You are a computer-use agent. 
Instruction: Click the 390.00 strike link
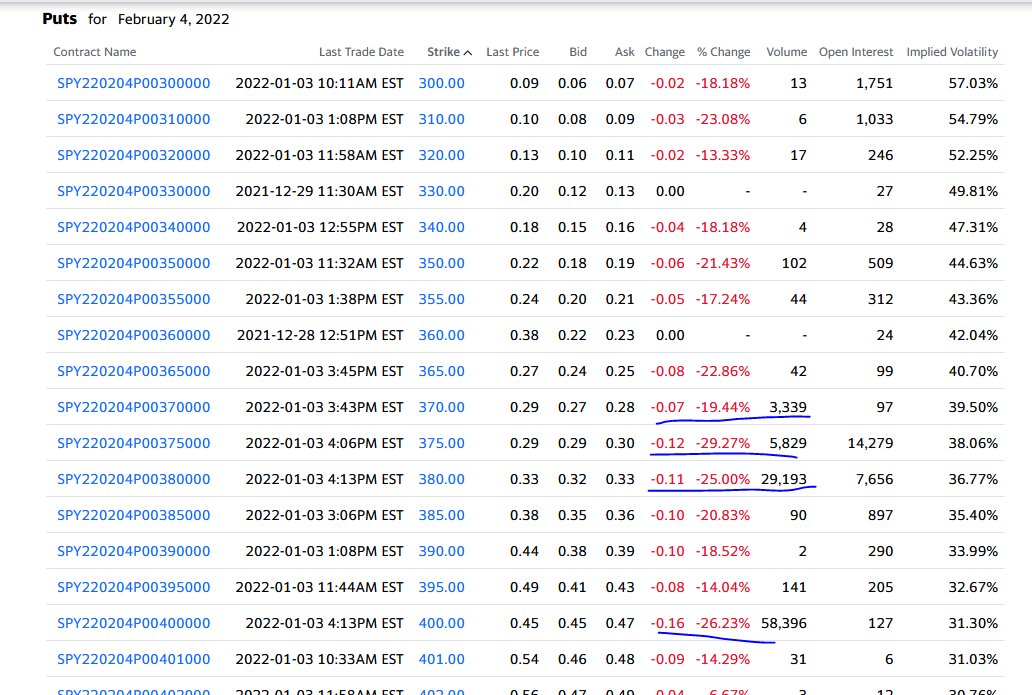[442, 552]
